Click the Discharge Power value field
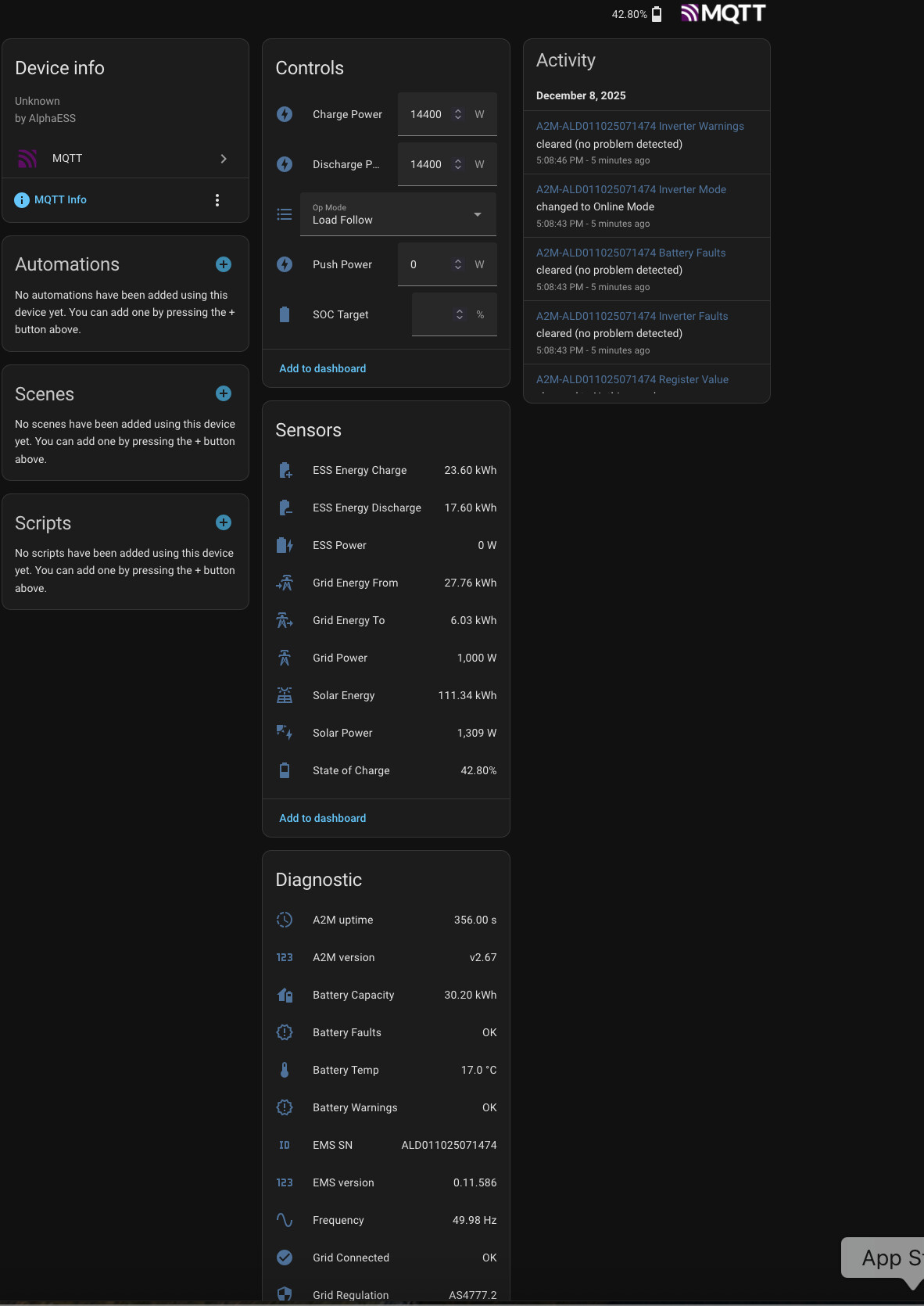Viewport: 924px width, 1306px height. tap(425, 164)
